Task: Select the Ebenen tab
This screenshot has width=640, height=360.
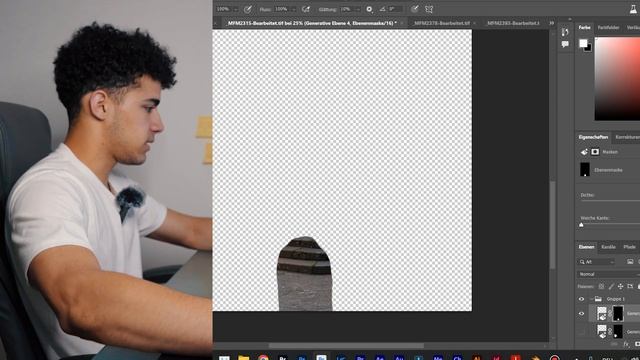Action: tap(586, 247)
